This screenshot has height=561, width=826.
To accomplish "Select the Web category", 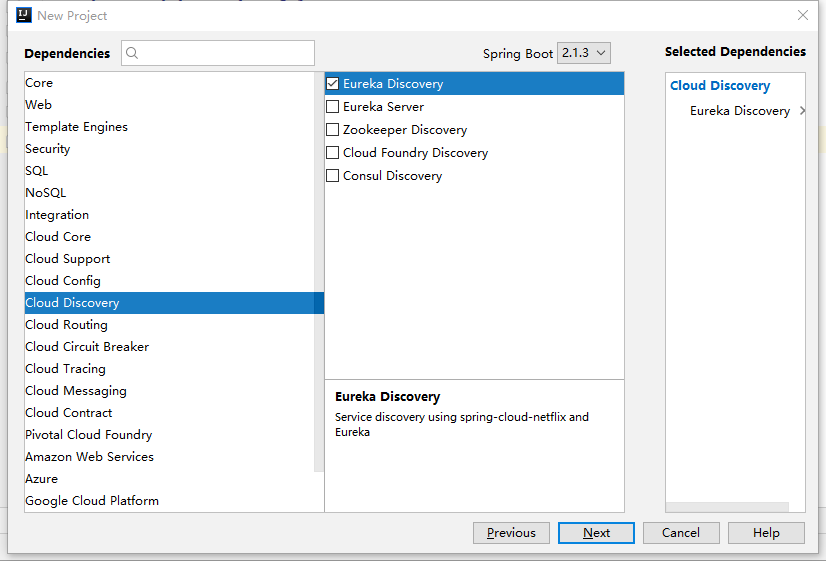I will coord(169,105).
